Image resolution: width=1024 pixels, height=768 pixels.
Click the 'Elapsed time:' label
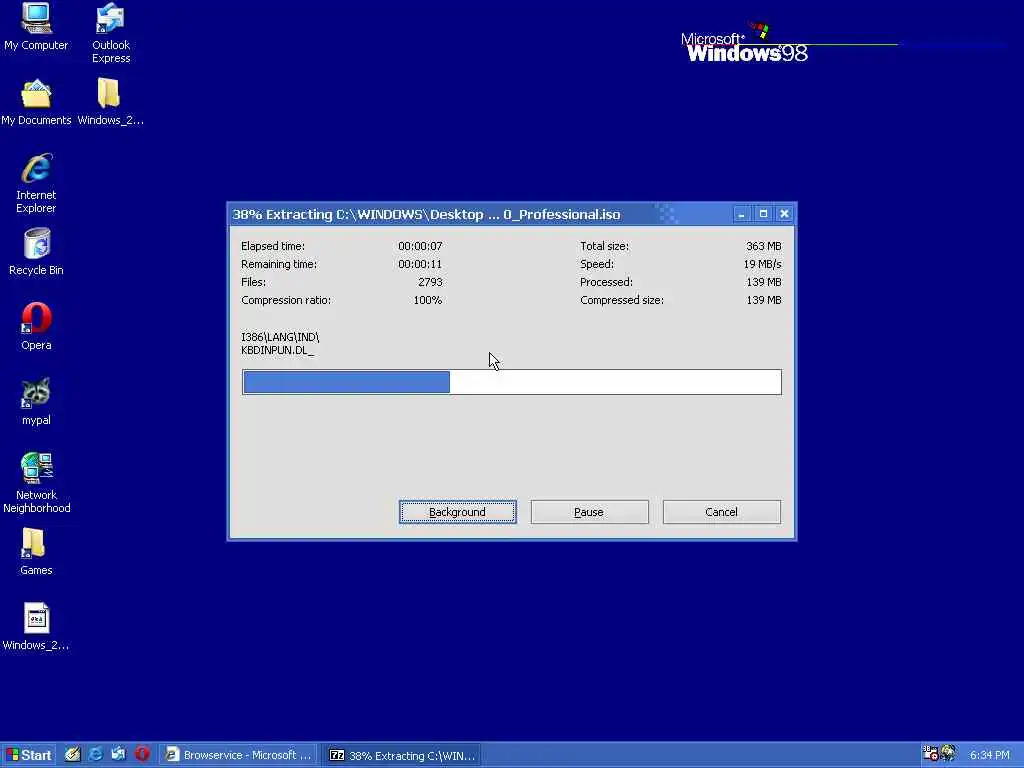(273, 246)
